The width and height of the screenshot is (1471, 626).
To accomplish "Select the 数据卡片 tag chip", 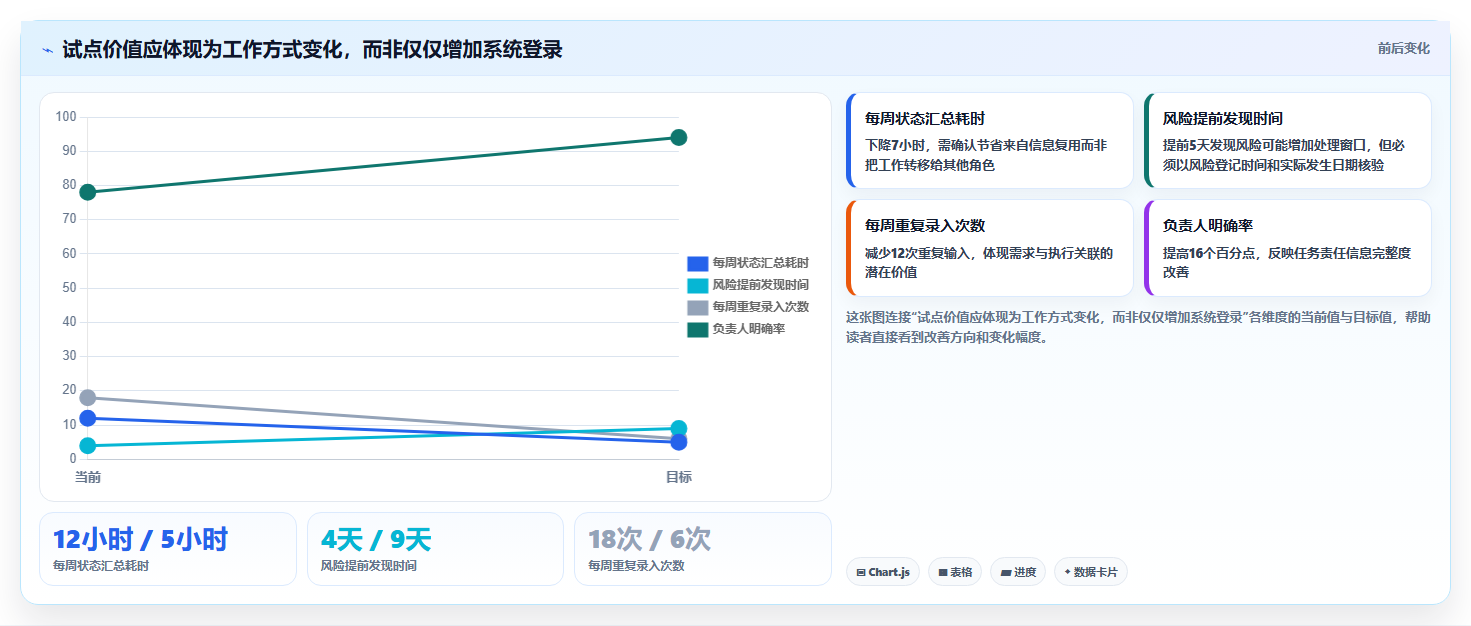I will click(x=1091, y=572).
